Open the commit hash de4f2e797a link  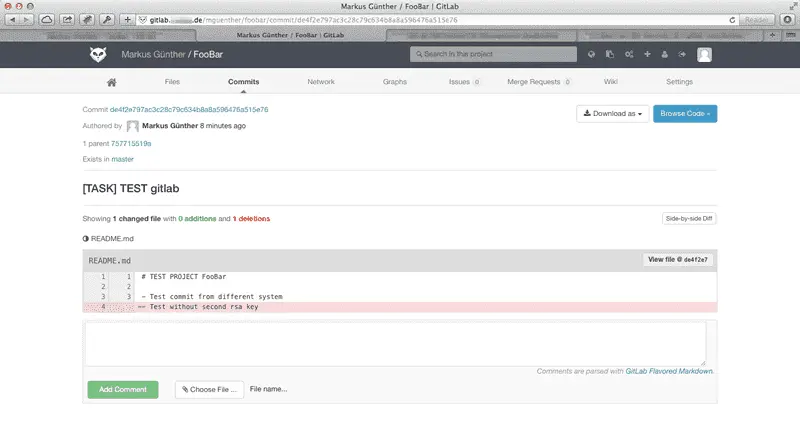coord(189,110)
